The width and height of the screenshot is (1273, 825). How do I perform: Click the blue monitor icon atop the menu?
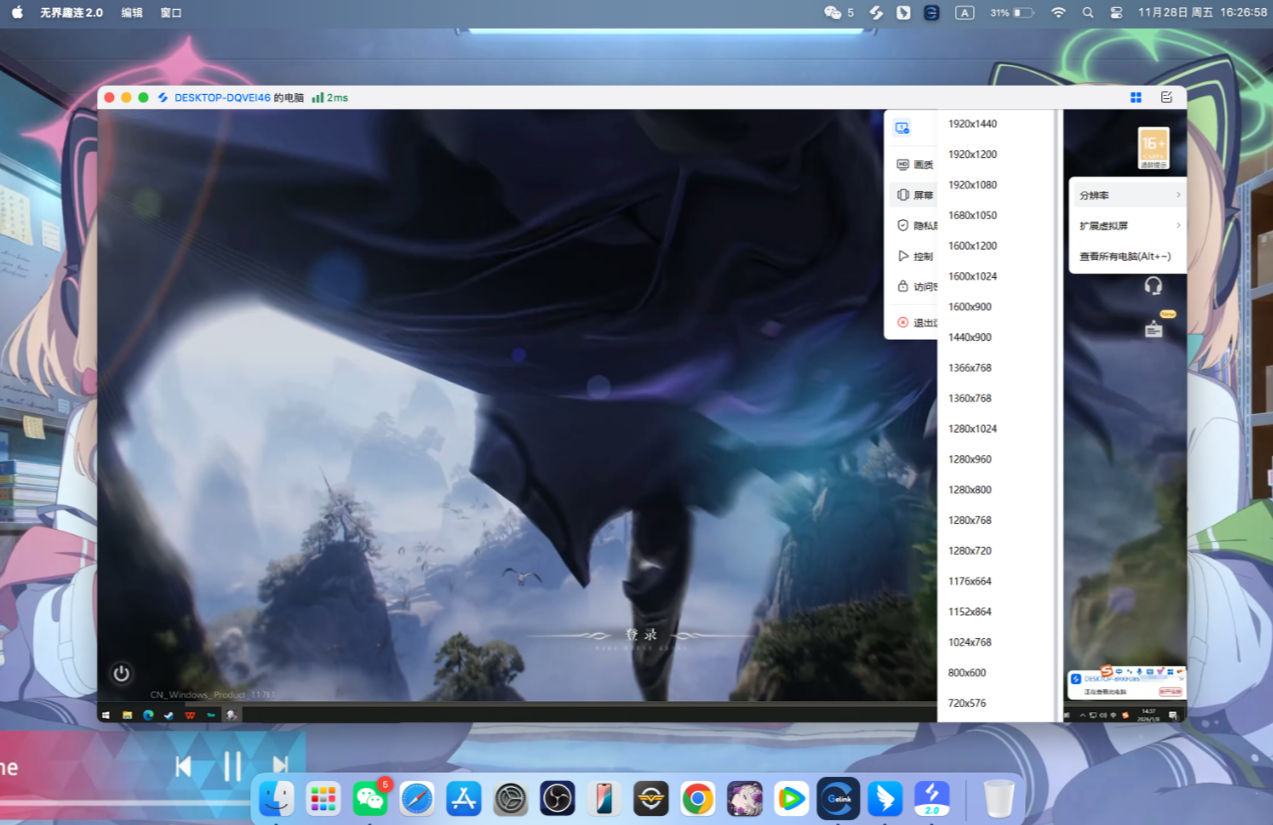[x=902, y=127]
